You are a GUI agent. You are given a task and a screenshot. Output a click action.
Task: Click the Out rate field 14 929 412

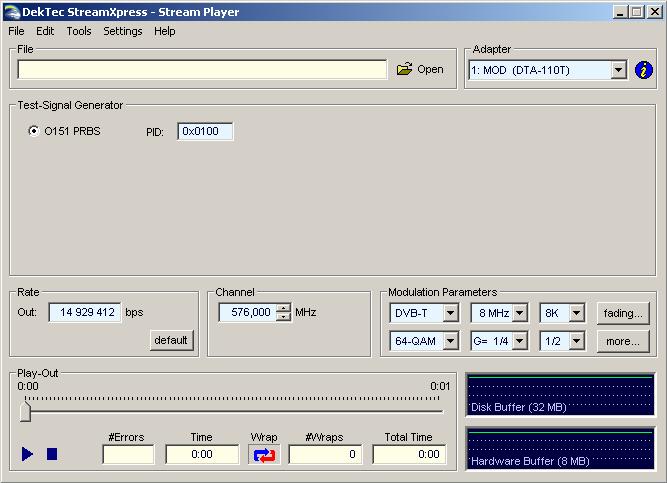point(85,312)
